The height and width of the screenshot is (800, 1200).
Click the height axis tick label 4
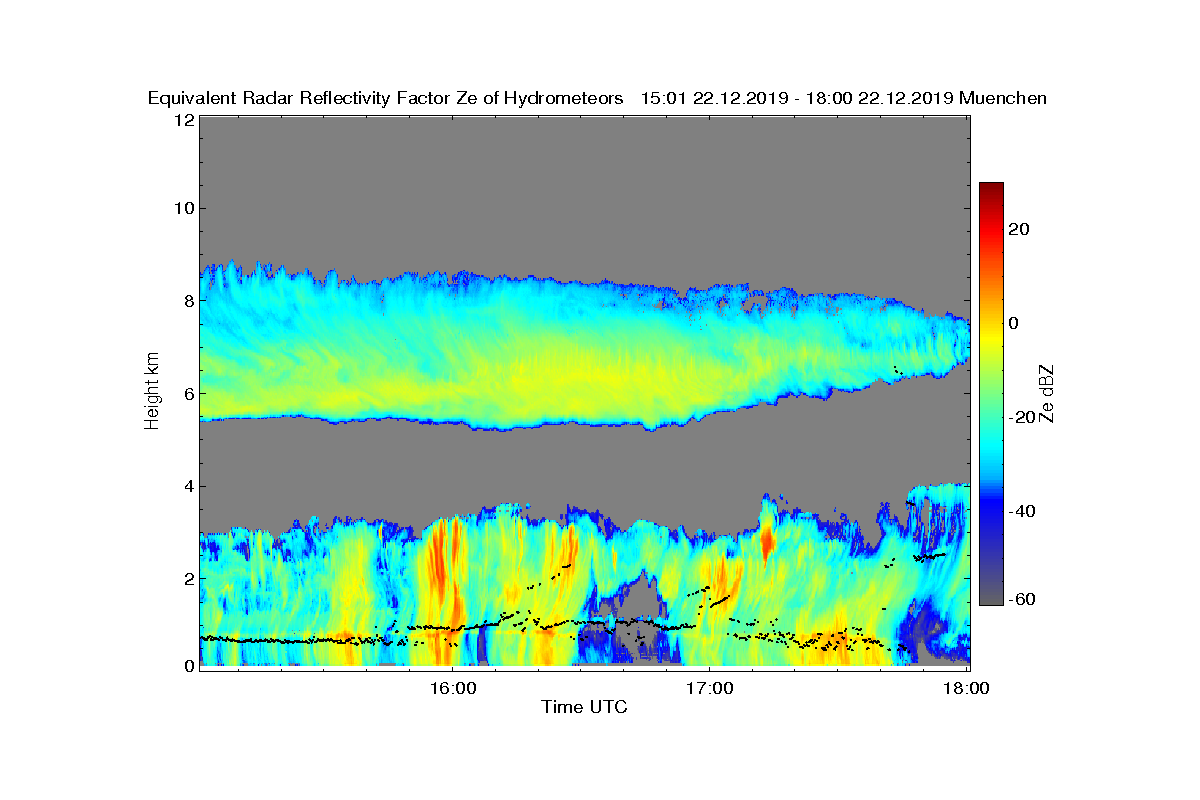pos(188,486)
